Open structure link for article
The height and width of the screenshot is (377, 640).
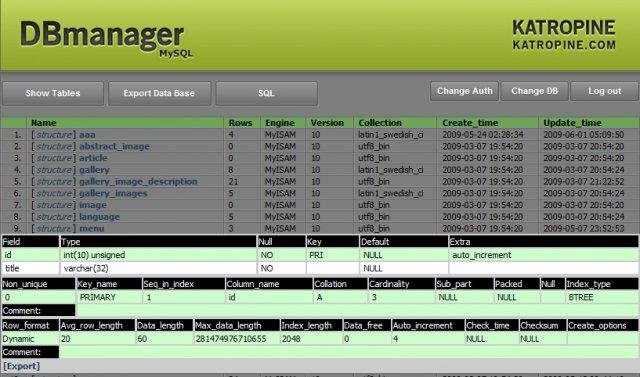[54, 158]
